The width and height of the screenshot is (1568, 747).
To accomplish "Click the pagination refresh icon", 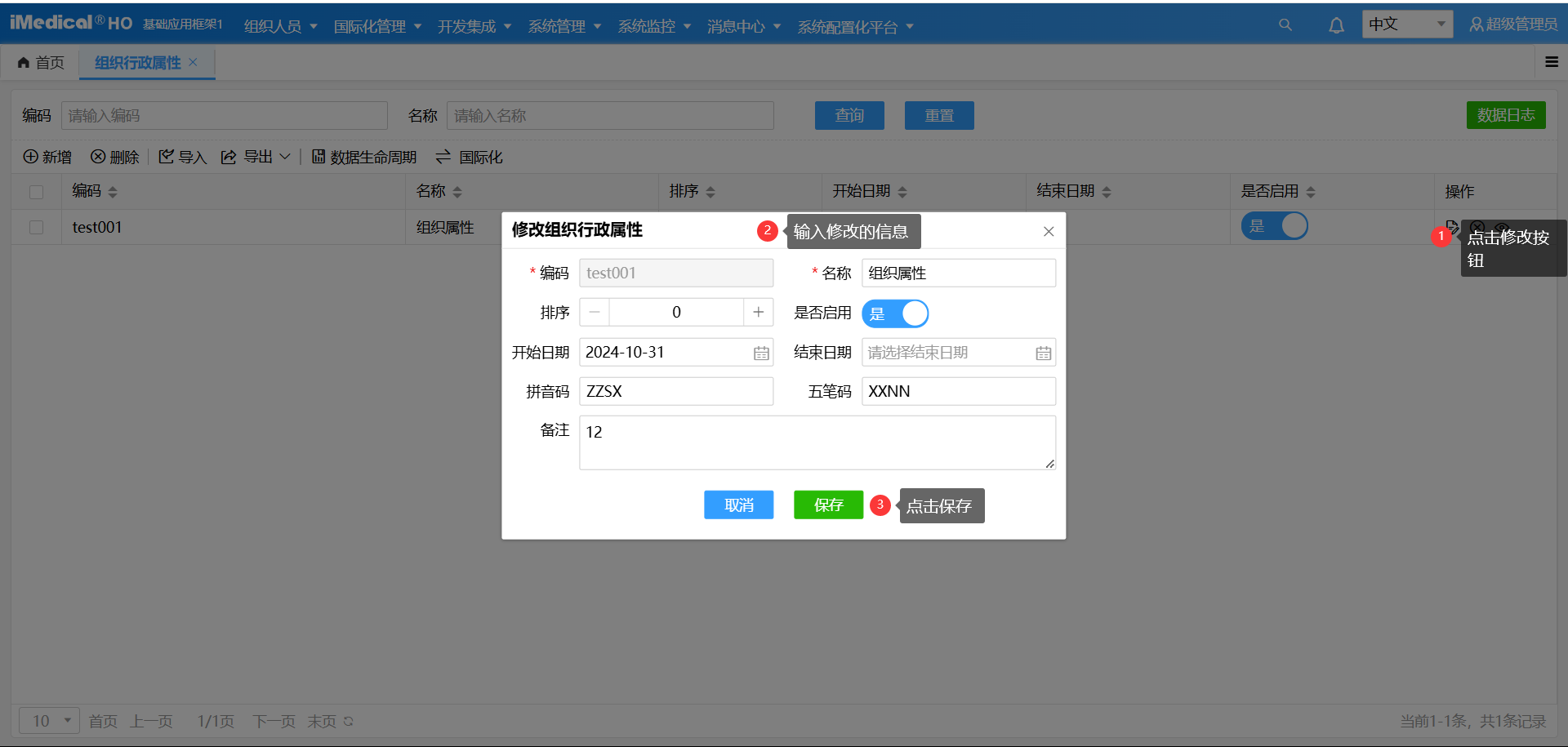I will pyautogui.click(x=349, y=721).
